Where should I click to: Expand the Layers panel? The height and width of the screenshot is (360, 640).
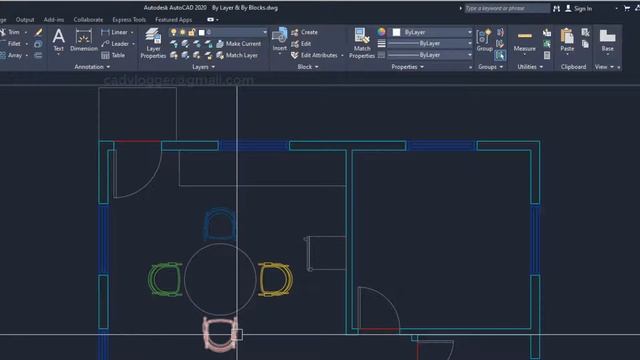coord(203,67)
